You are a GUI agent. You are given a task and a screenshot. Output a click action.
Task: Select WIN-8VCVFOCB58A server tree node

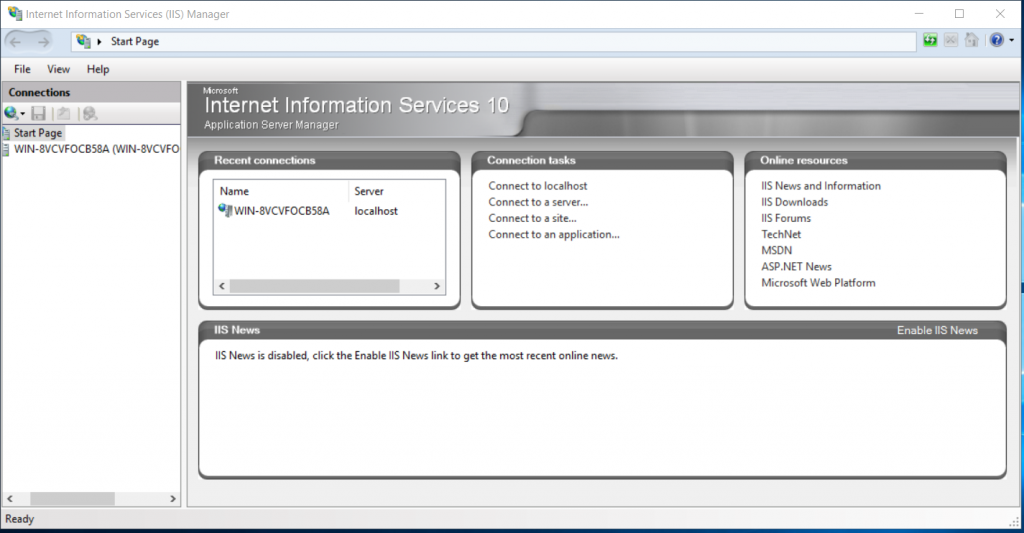(97, 149)
